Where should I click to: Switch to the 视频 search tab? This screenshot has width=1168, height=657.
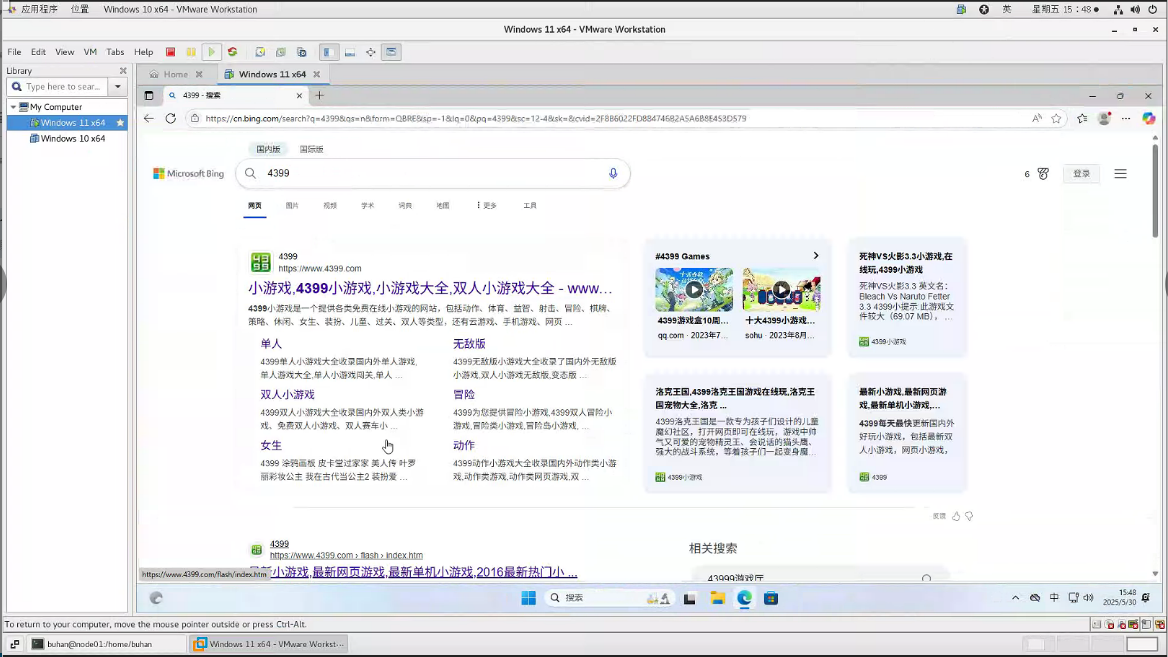330,206
